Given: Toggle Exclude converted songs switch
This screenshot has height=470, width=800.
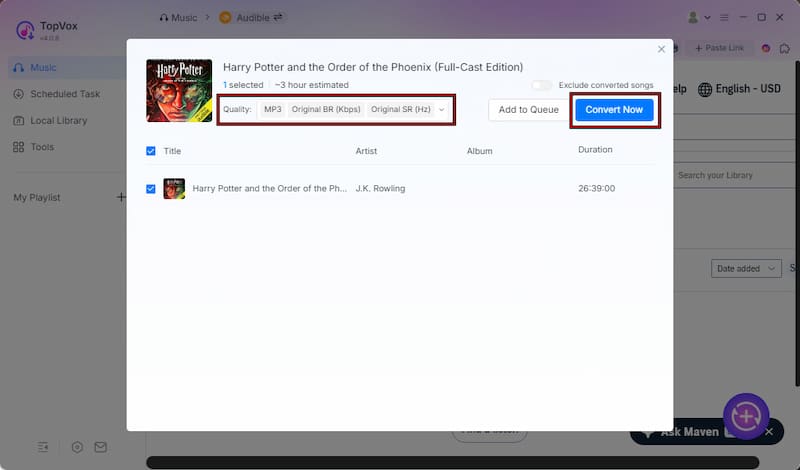Looking at the screenshot, I should pos(542,85).
